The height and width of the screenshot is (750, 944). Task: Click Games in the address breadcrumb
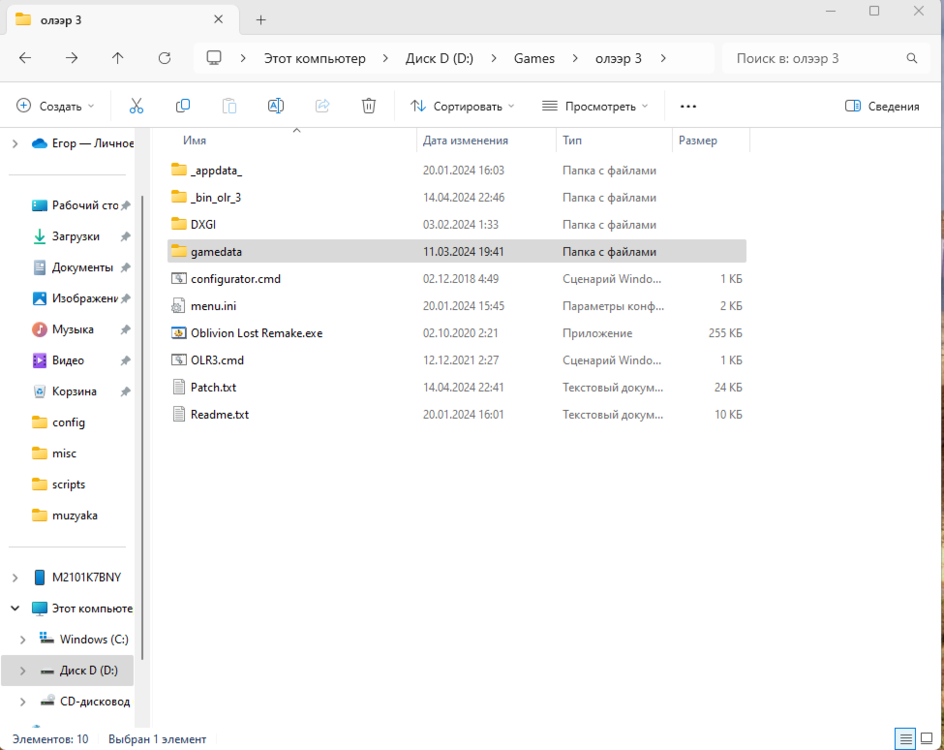(x=534, y=58)
